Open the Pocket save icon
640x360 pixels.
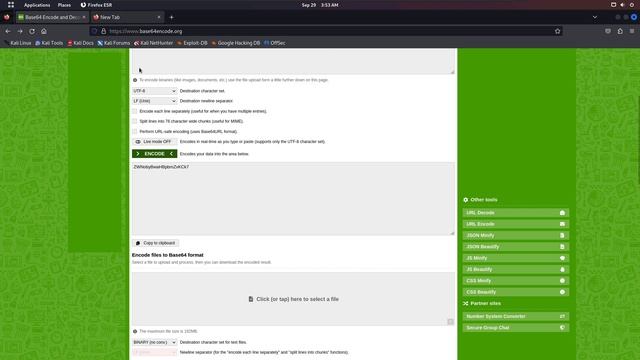(x=608, y=31)
